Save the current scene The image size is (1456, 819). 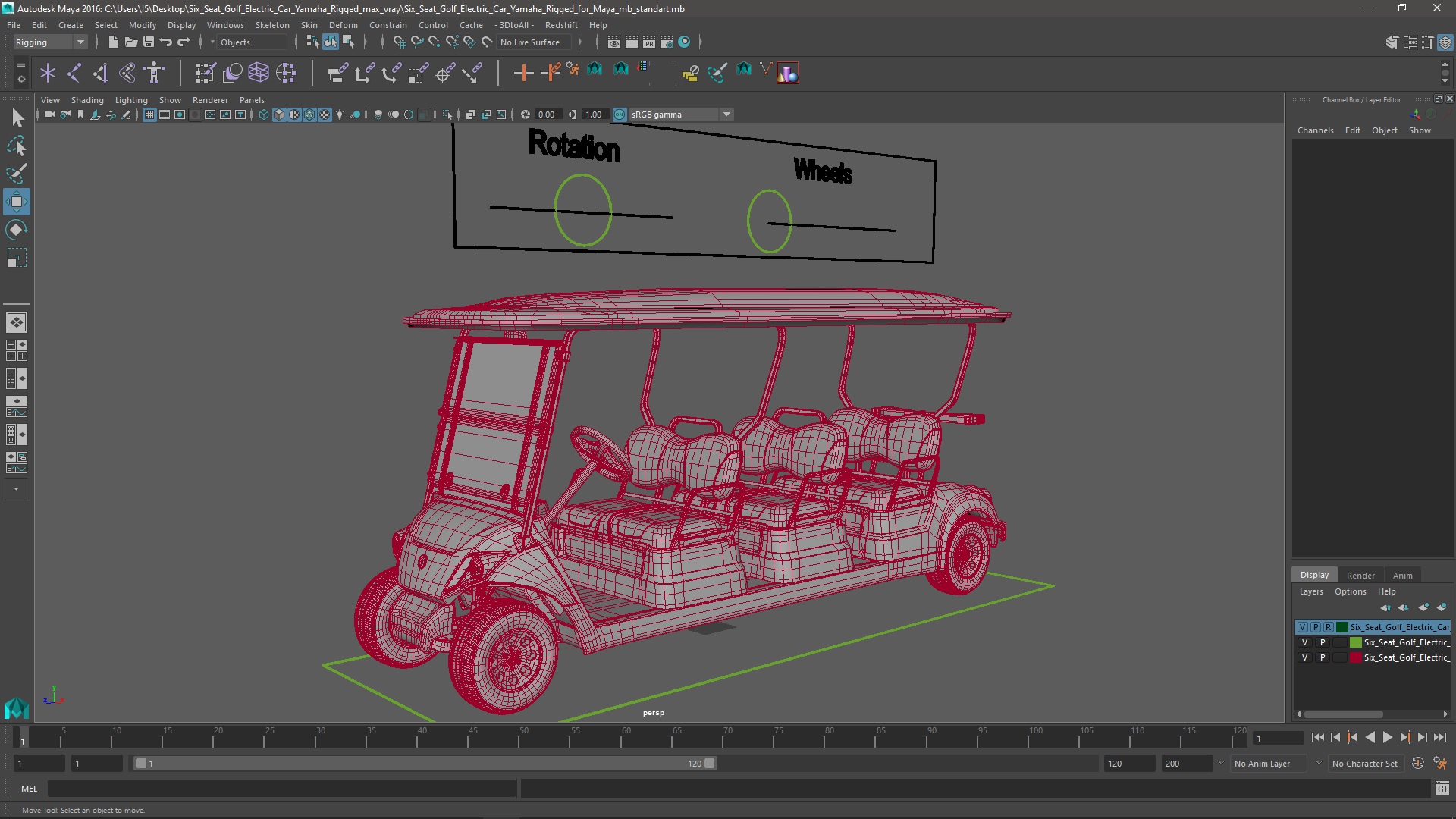148,42
